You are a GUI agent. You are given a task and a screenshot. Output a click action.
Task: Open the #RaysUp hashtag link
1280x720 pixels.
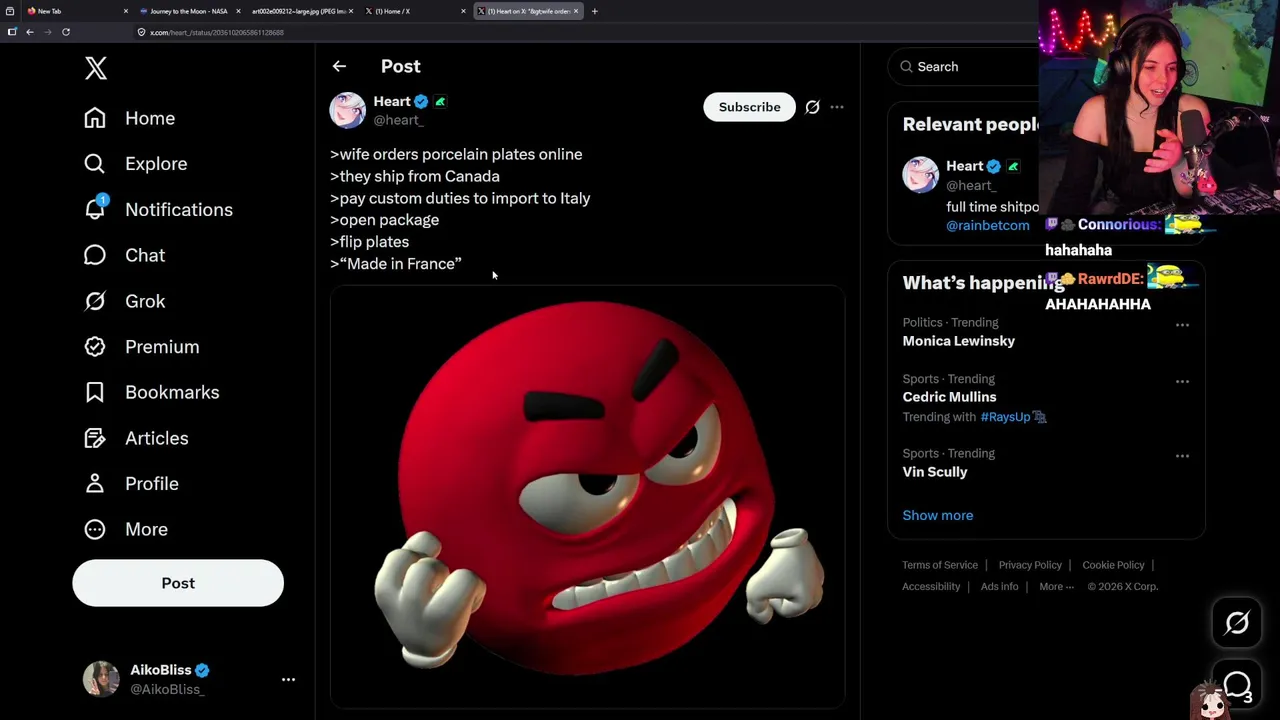click(1005, 417)
